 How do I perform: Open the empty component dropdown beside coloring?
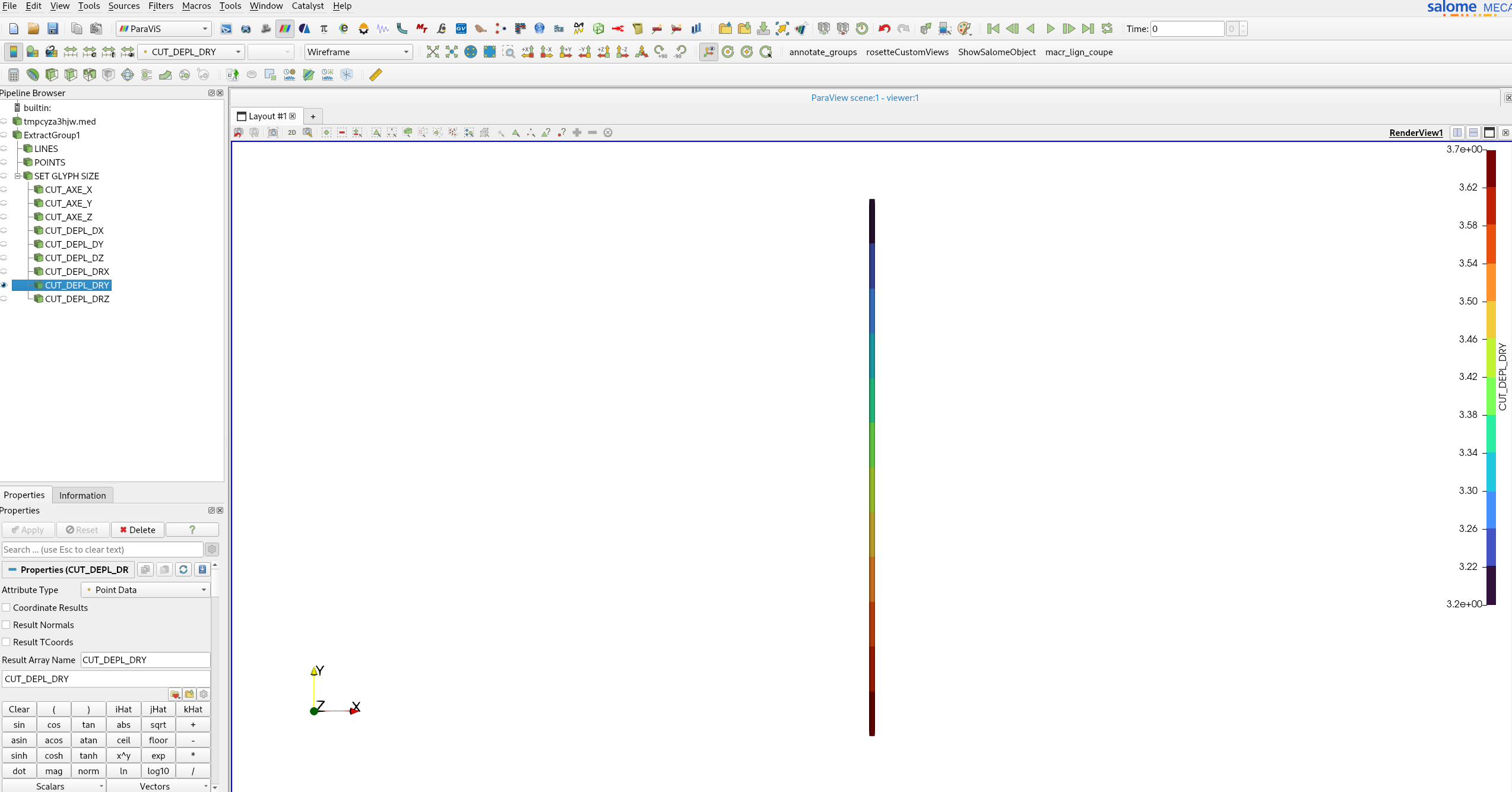click(x=271, y=52)
